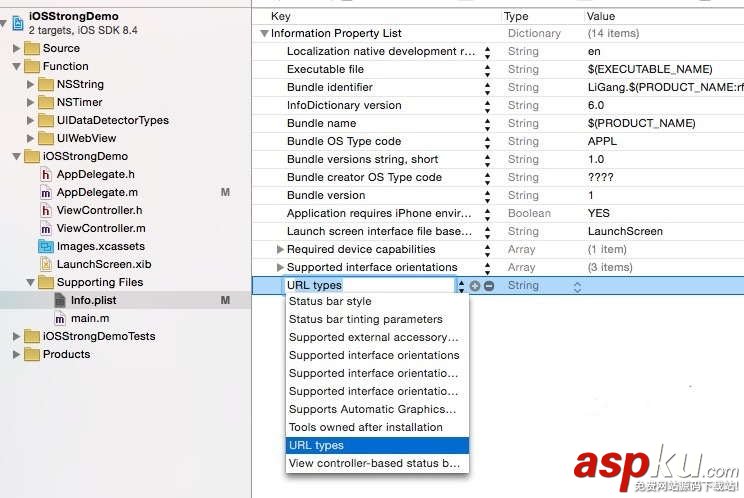Screen dimensions: 744x498
Task: Collapse the Function group
Action: point(16,66)
